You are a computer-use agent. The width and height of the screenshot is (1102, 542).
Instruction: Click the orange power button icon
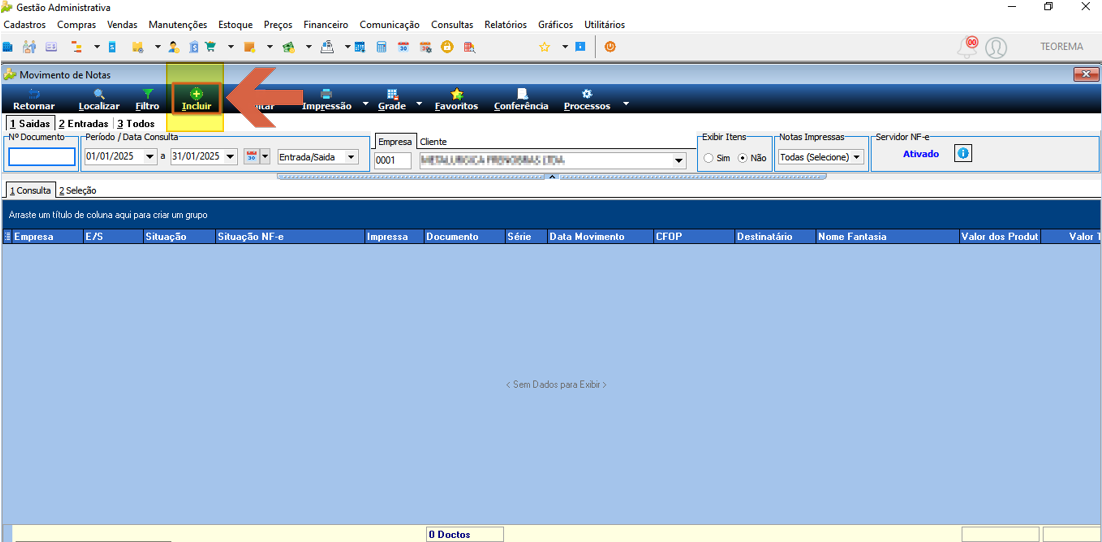(610, 47)
